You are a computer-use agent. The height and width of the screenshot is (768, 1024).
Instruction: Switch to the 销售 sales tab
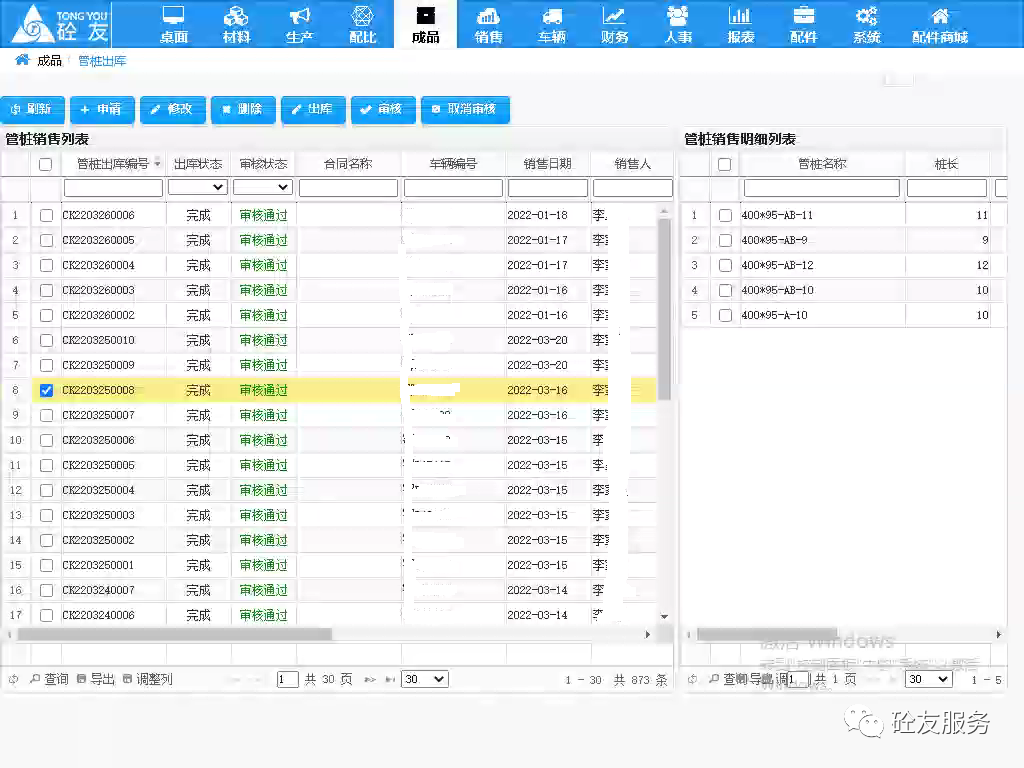tap(488, 23)
